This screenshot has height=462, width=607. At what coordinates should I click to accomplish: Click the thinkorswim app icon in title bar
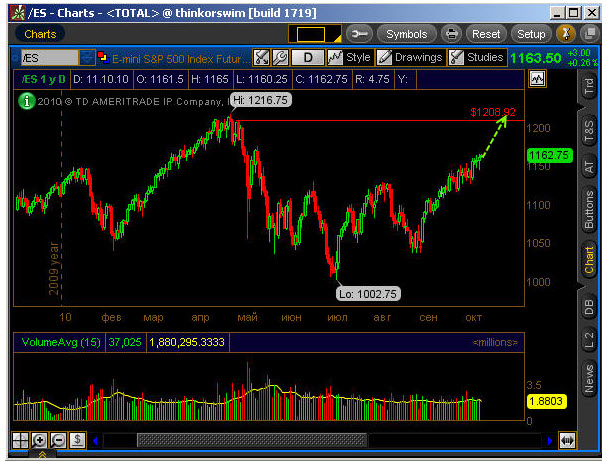click(18, 13)
